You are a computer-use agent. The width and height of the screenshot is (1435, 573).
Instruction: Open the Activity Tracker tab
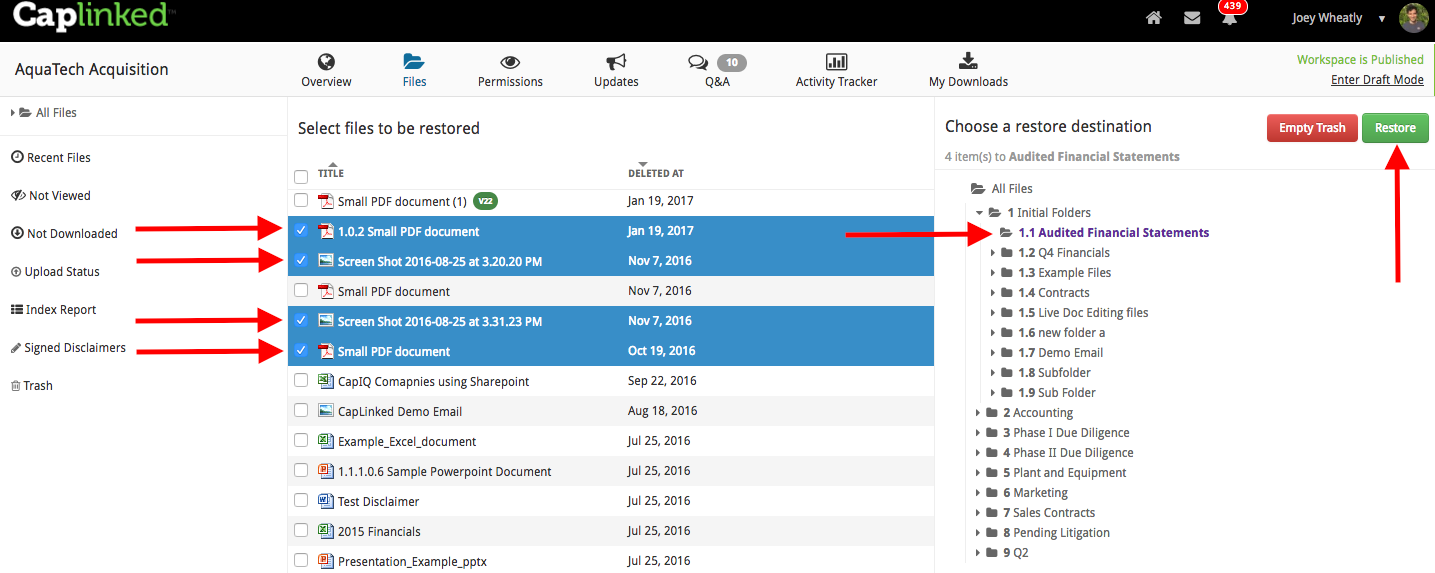[836, 71]
